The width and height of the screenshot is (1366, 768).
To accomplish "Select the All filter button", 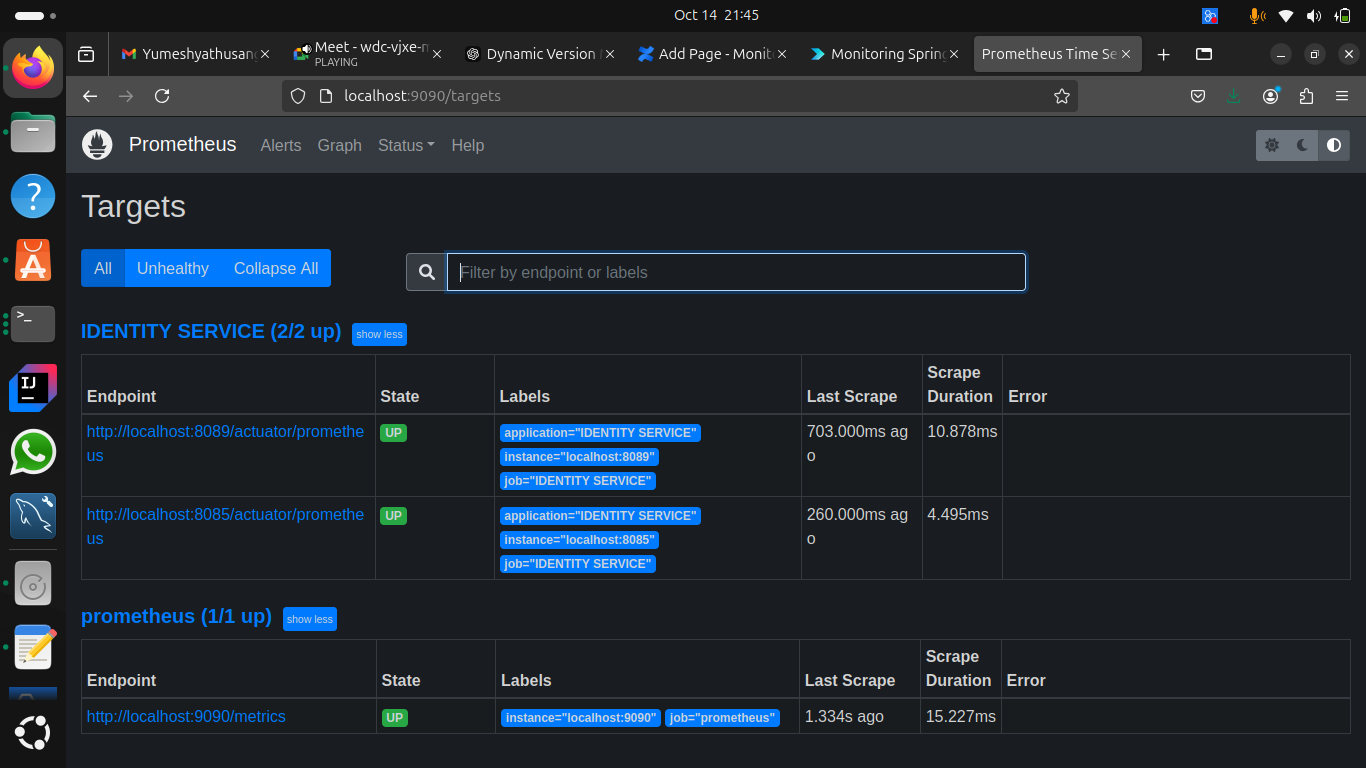I will click(103, 268).
